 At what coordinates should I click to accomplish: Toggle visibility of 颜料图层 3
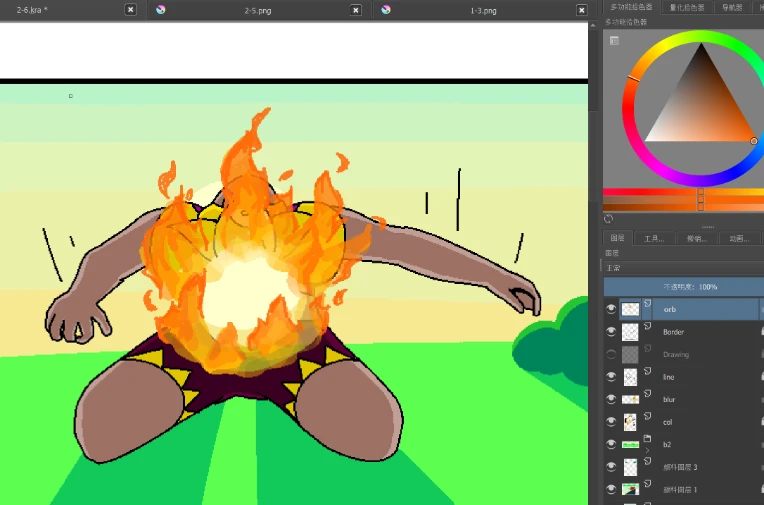(611, 467)
